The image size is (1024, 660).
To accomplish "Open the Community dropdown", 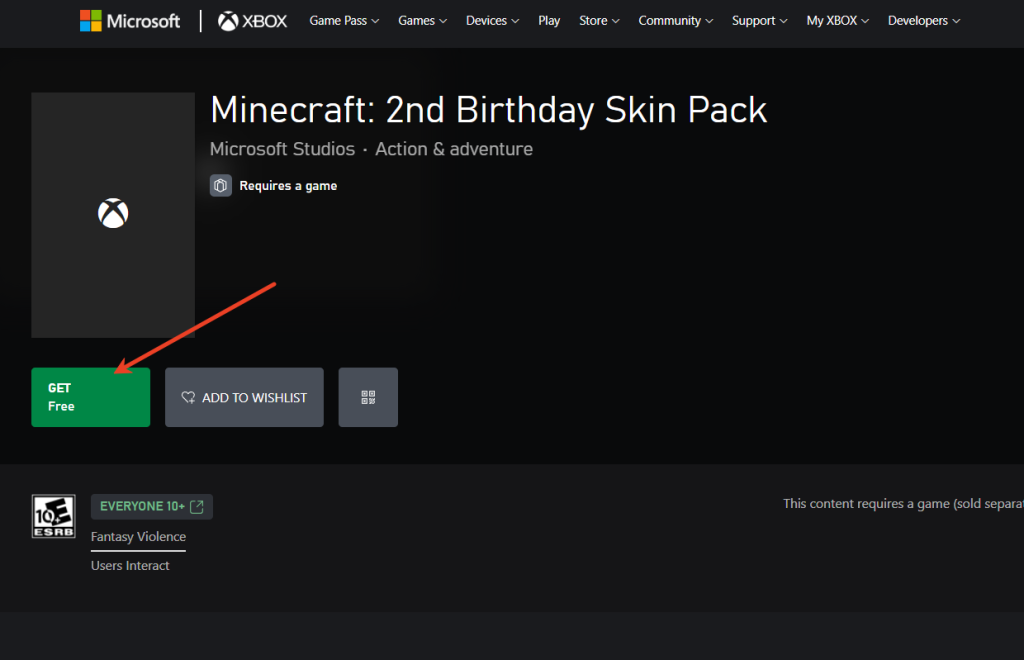I will [x=675, y=21].
